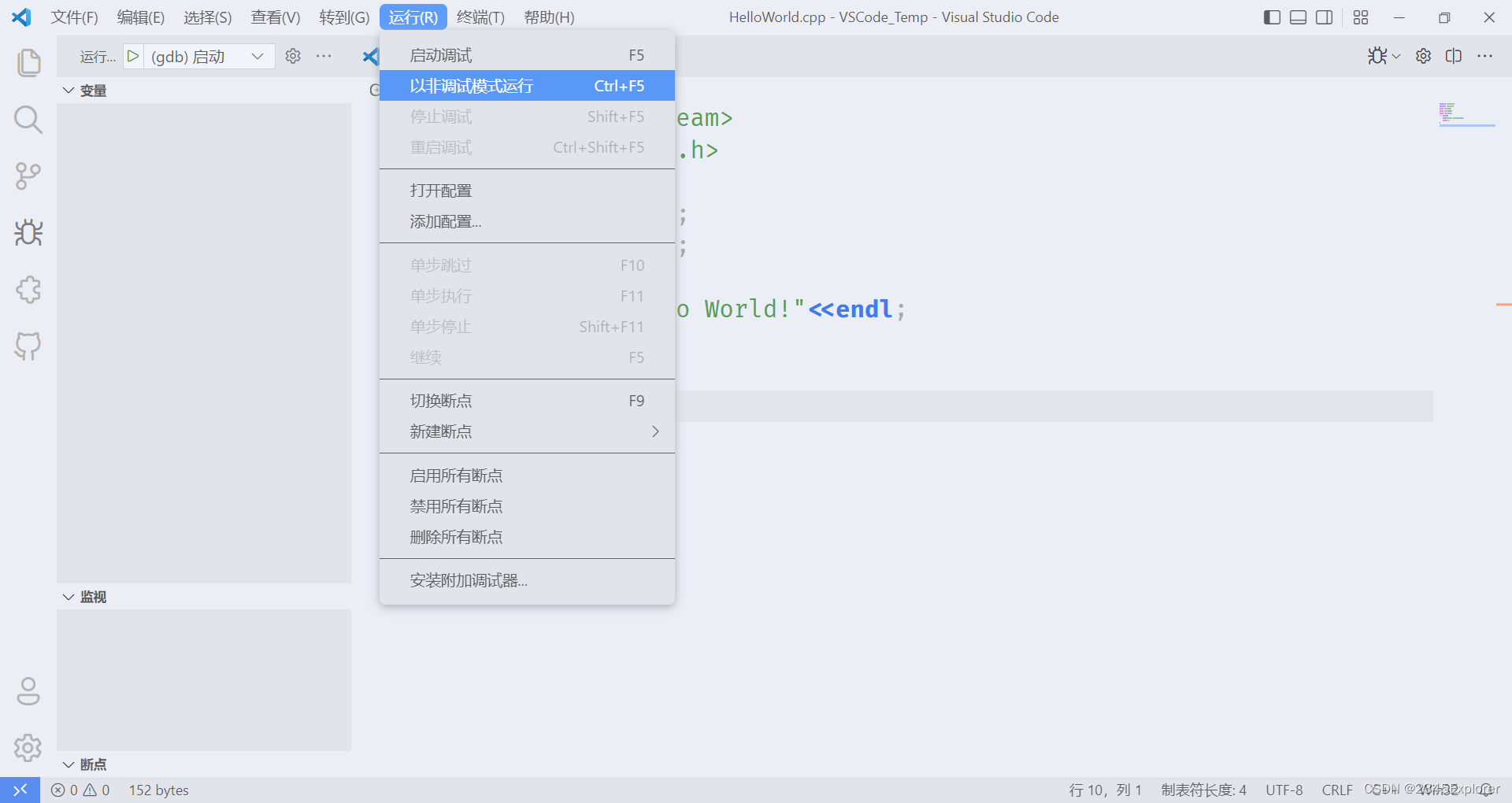Open the 文件(F) menu
This screenshot has width=1512, height=803.
point(75,17)
